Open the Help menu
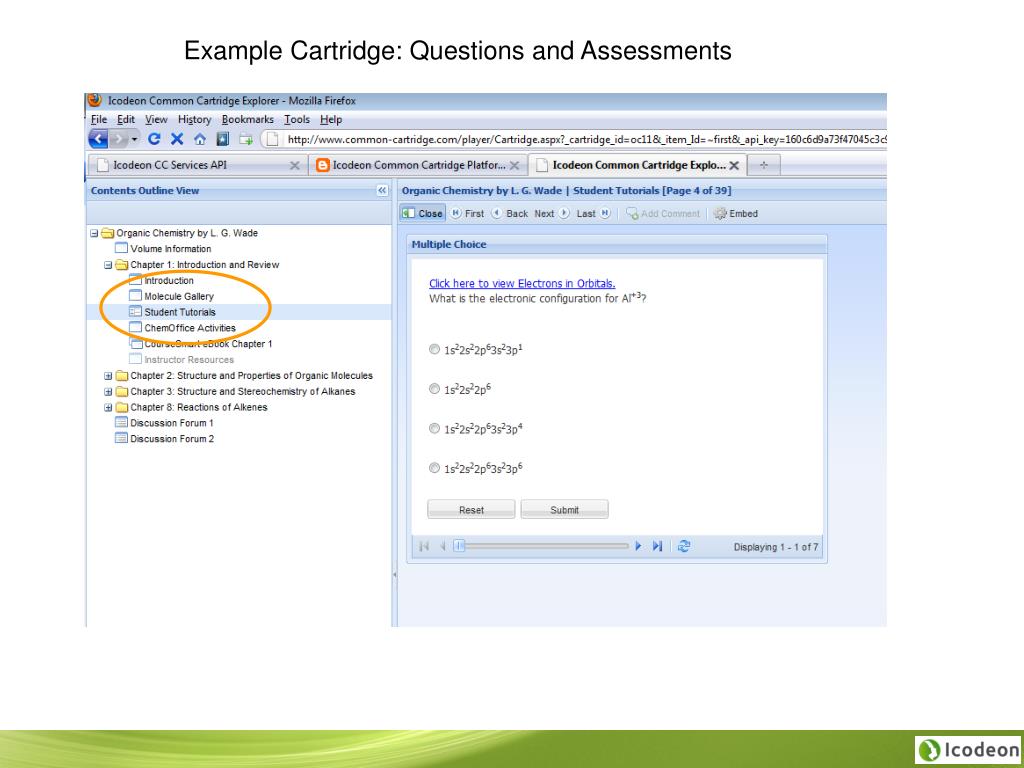The image size is (1024, 768). (331, 120)
